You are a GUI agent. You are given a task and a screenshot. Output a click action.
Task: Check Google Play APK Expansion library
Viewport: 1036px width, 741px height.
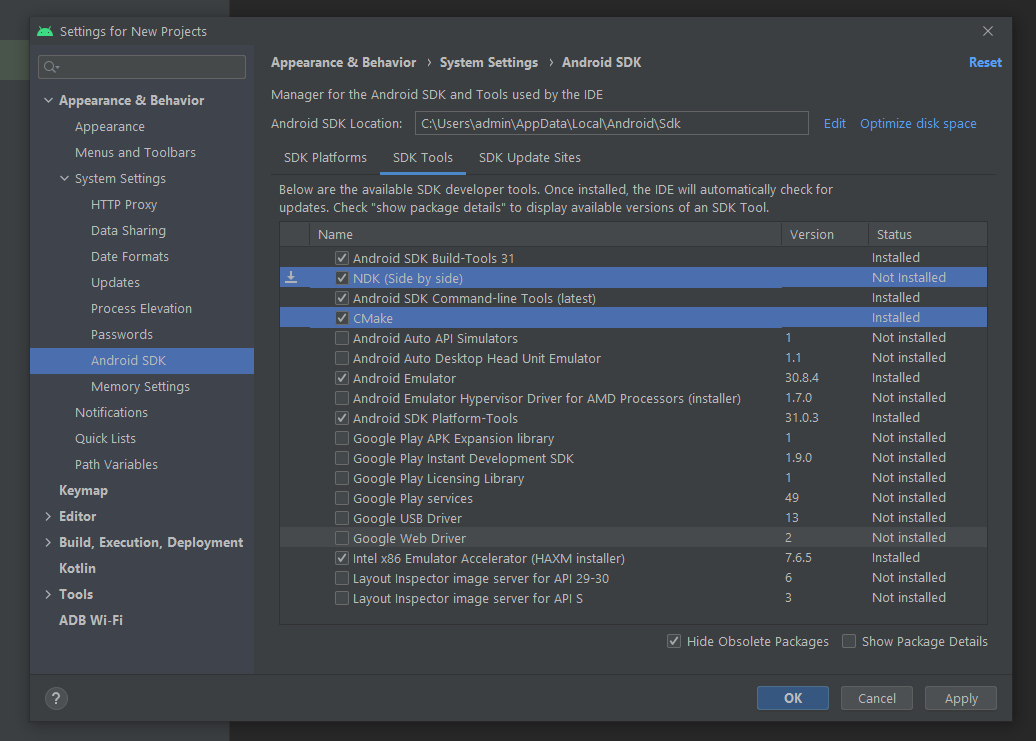[342, 438]
